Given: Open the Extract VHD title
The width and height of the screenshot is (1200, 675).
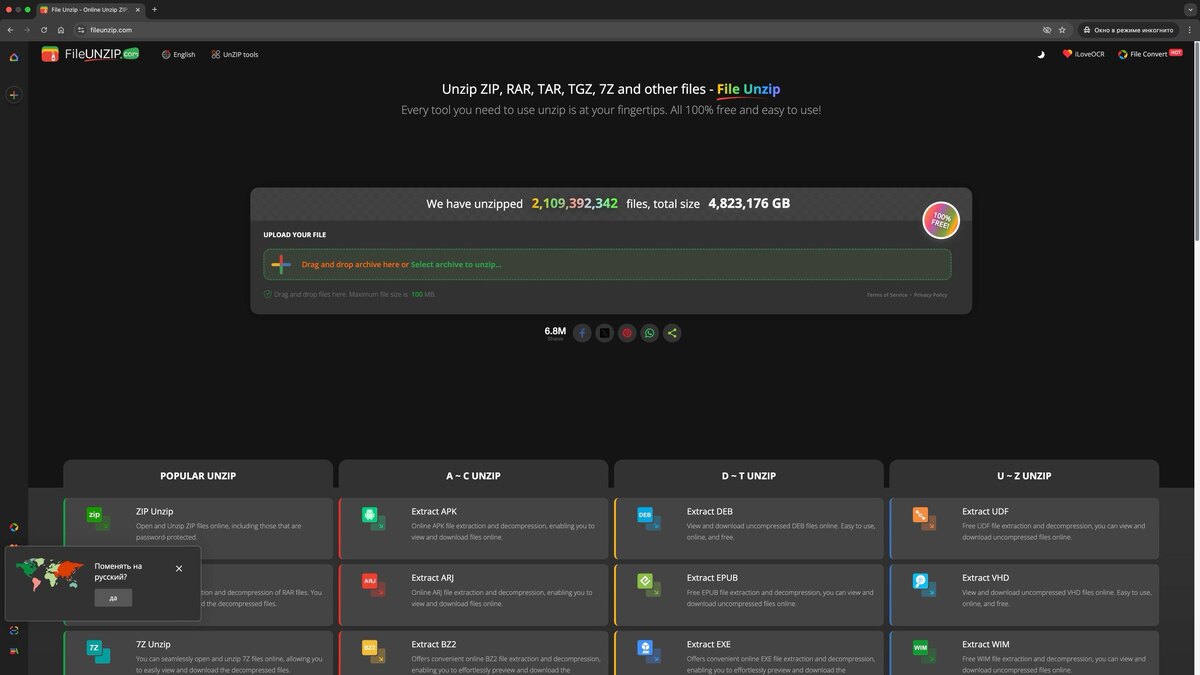Looking at the screenshot, I should (x=985, y=578).
